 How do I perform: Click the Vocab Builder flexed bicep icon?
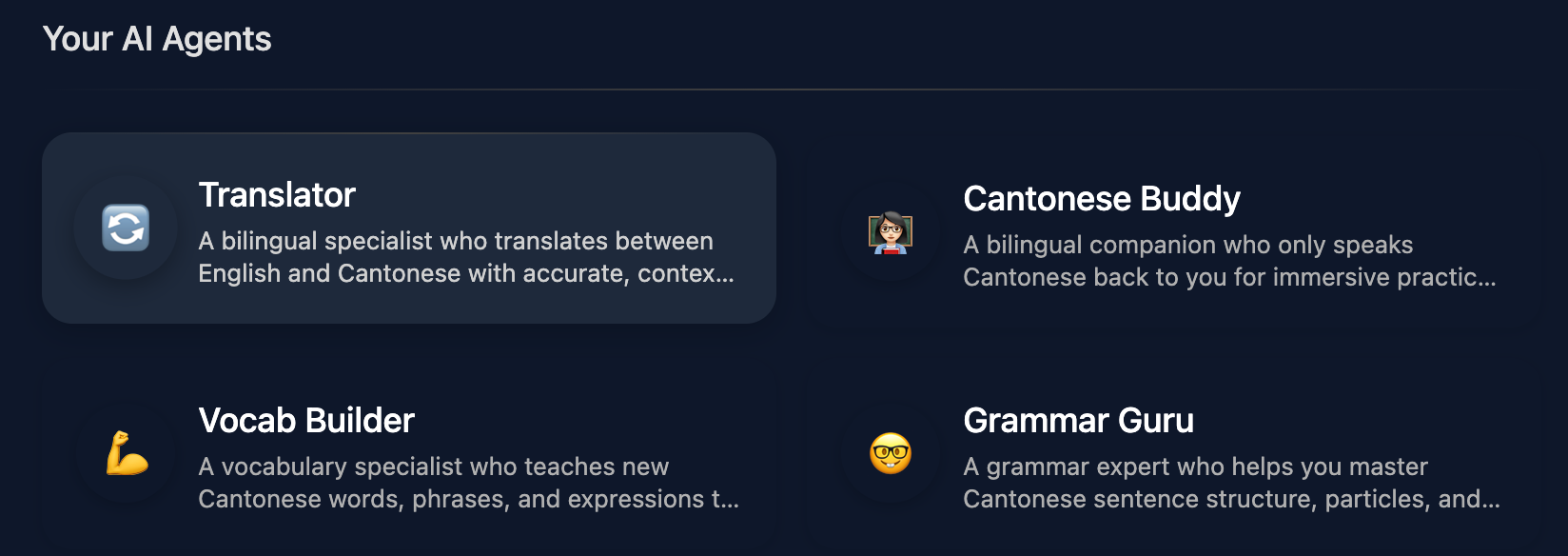(127, 453)
